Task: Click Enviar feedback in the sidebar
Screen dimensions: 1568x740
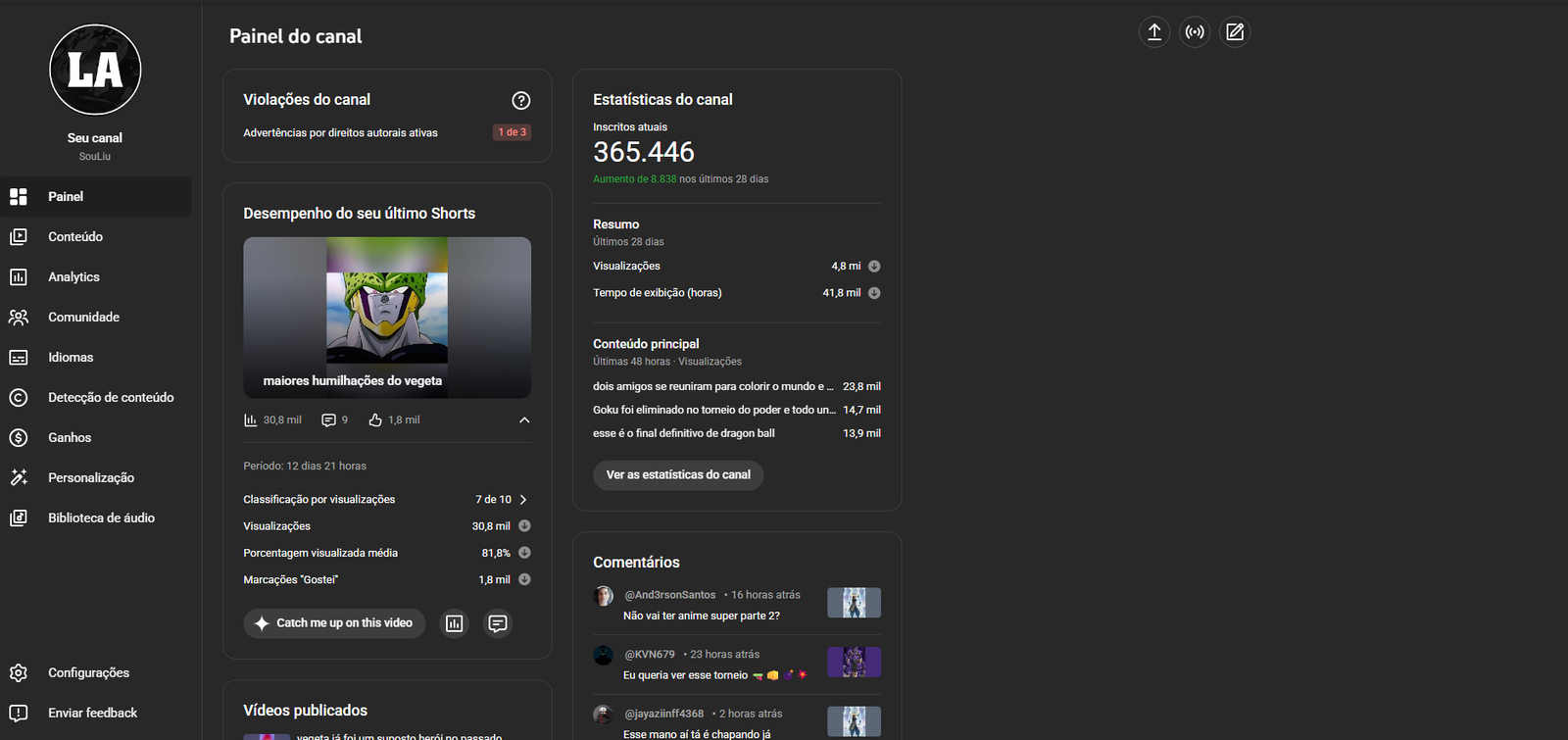Action: coord(96,714)
